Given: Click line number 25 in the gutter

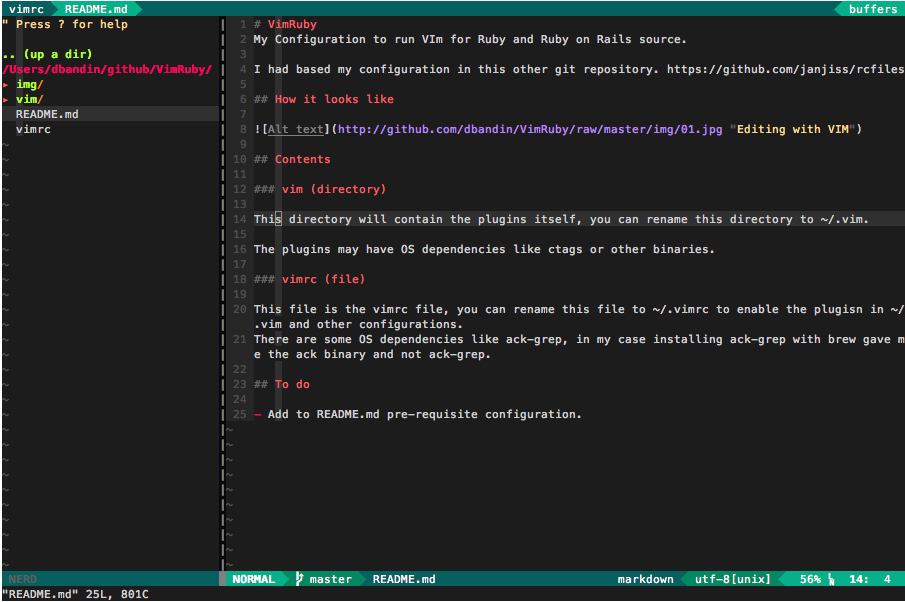Looking at the screenshot, I should (x=240, y=414).
